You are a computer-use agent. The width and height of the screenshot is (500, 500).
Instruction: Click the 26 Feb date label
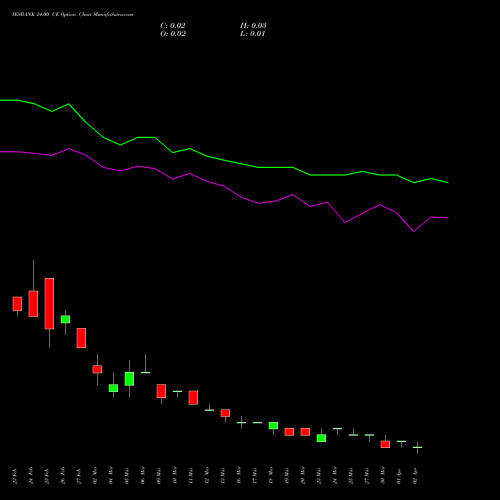(63, 476)
